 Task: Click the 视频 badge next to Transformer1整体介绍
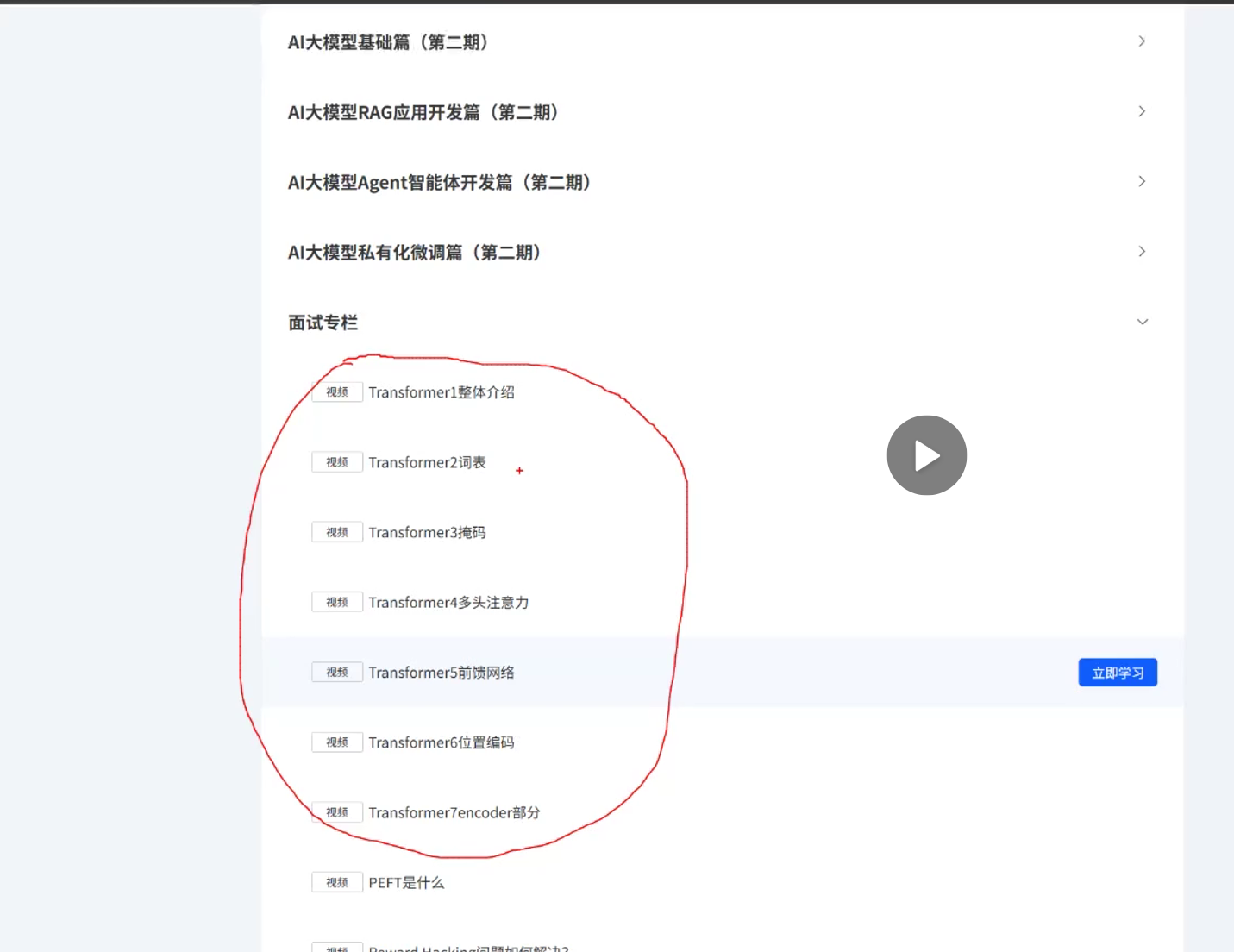point(336,391)
